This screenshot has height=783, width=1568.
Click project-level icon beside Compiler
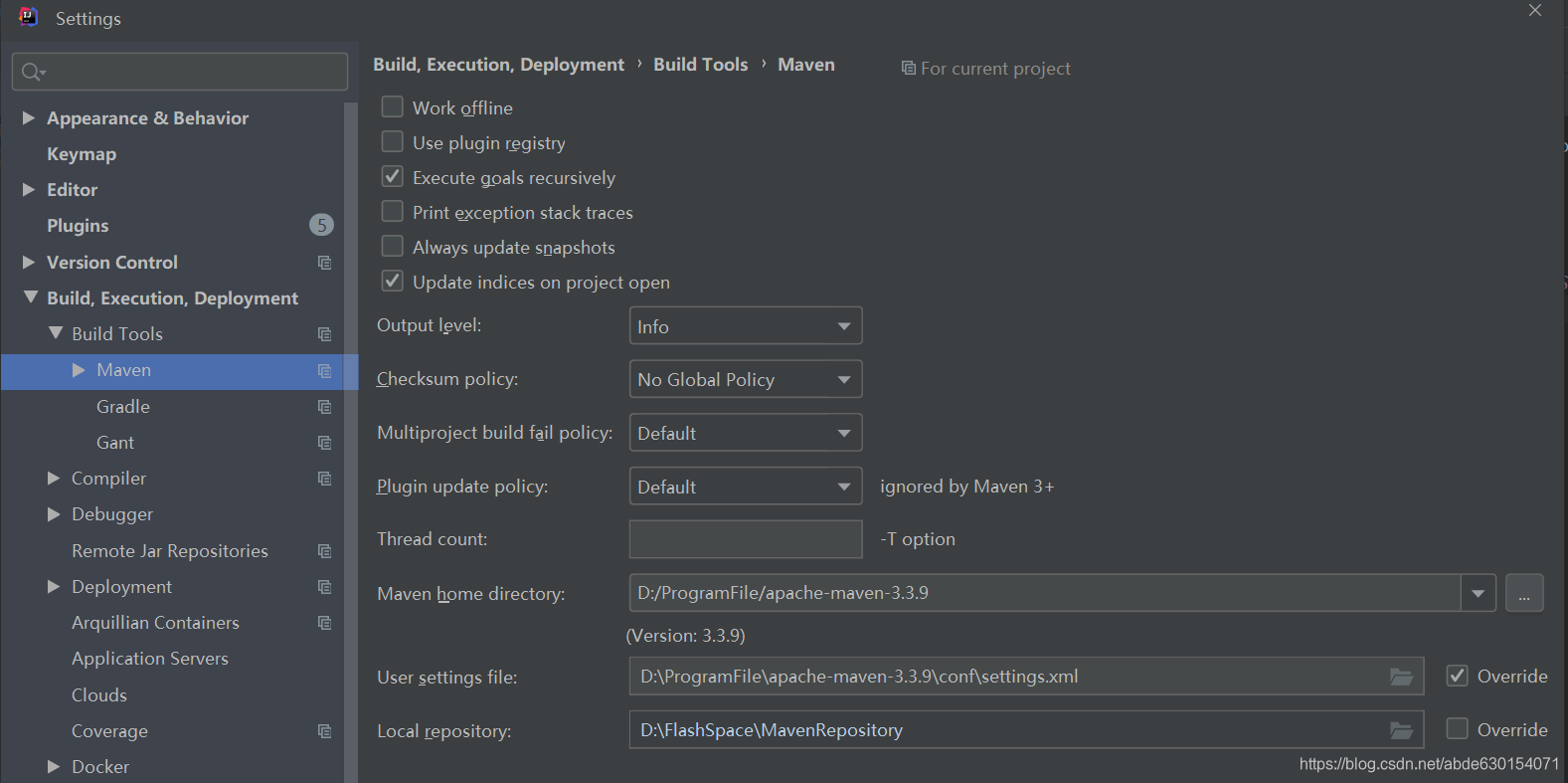pyautogui.click(x=324, y=479)
